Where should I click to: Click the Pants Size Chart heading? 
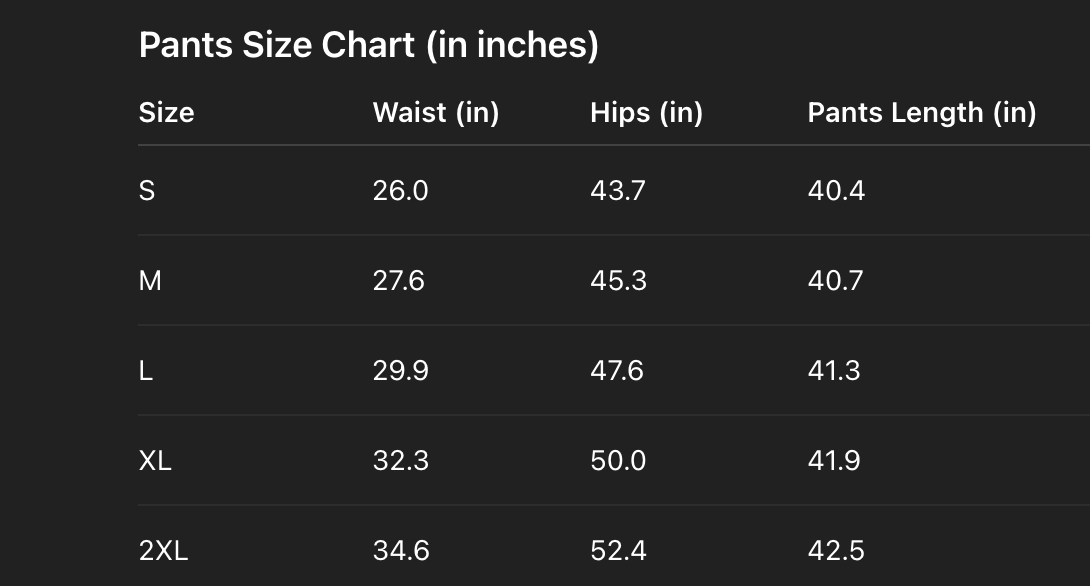coord(368,45)
